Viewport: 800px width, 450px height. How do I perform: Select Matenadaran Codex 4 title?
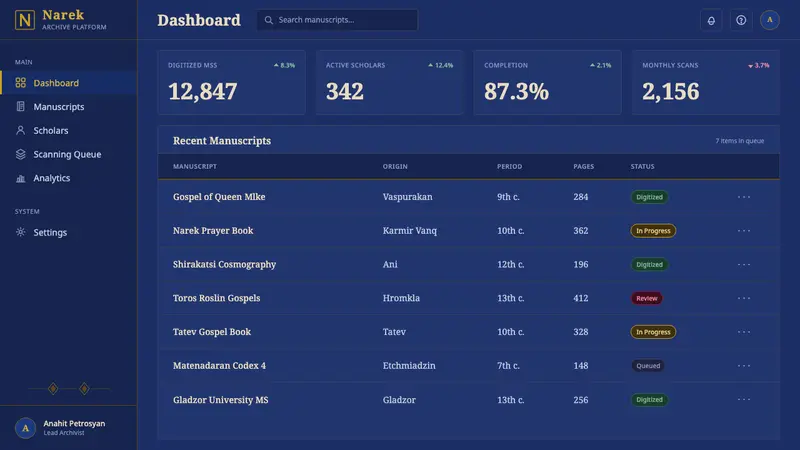click(x=219, y=365)
